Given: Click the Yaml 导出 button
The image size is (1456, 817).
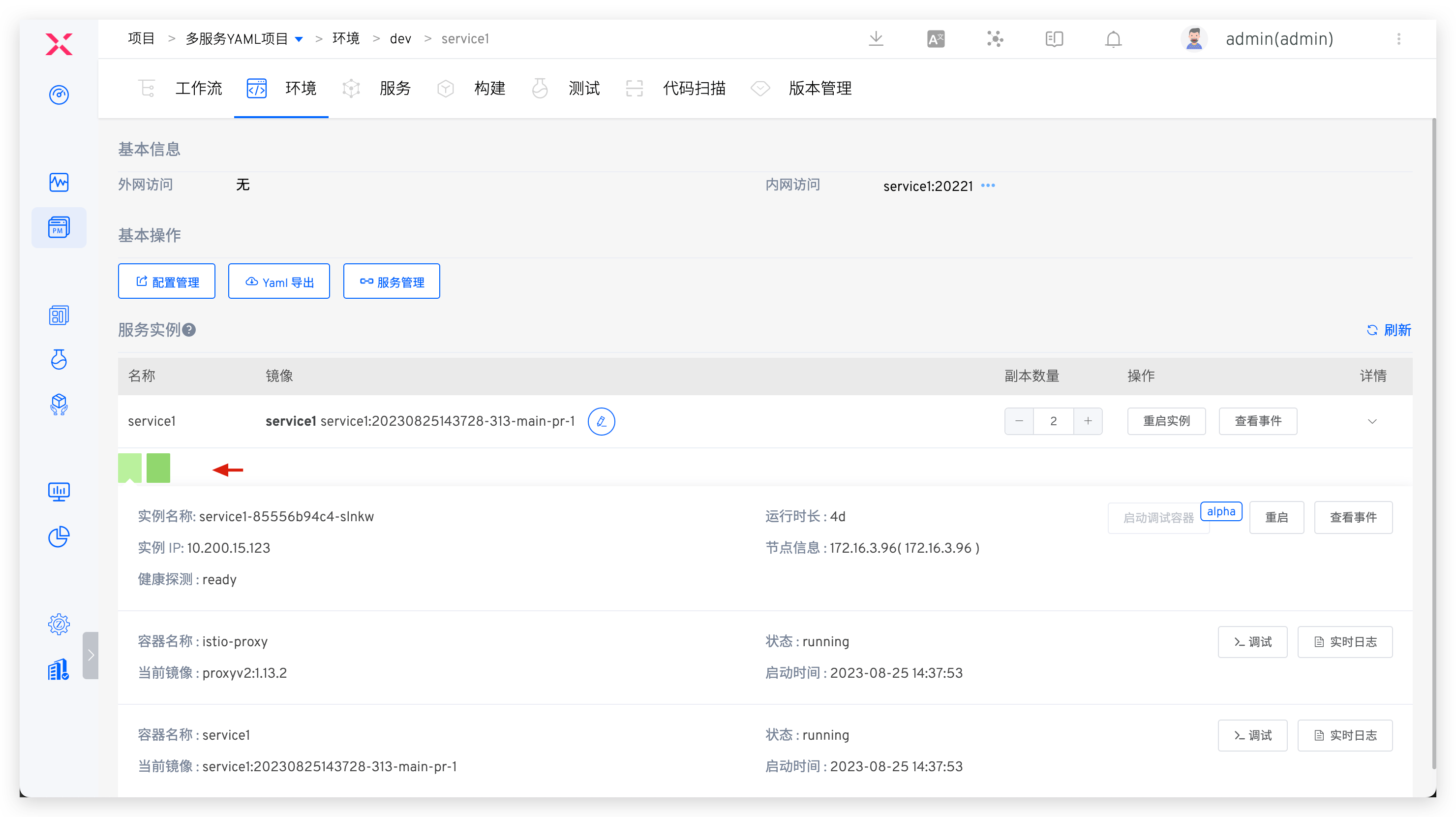Looking at the screenshot, I should pos(278,282).
